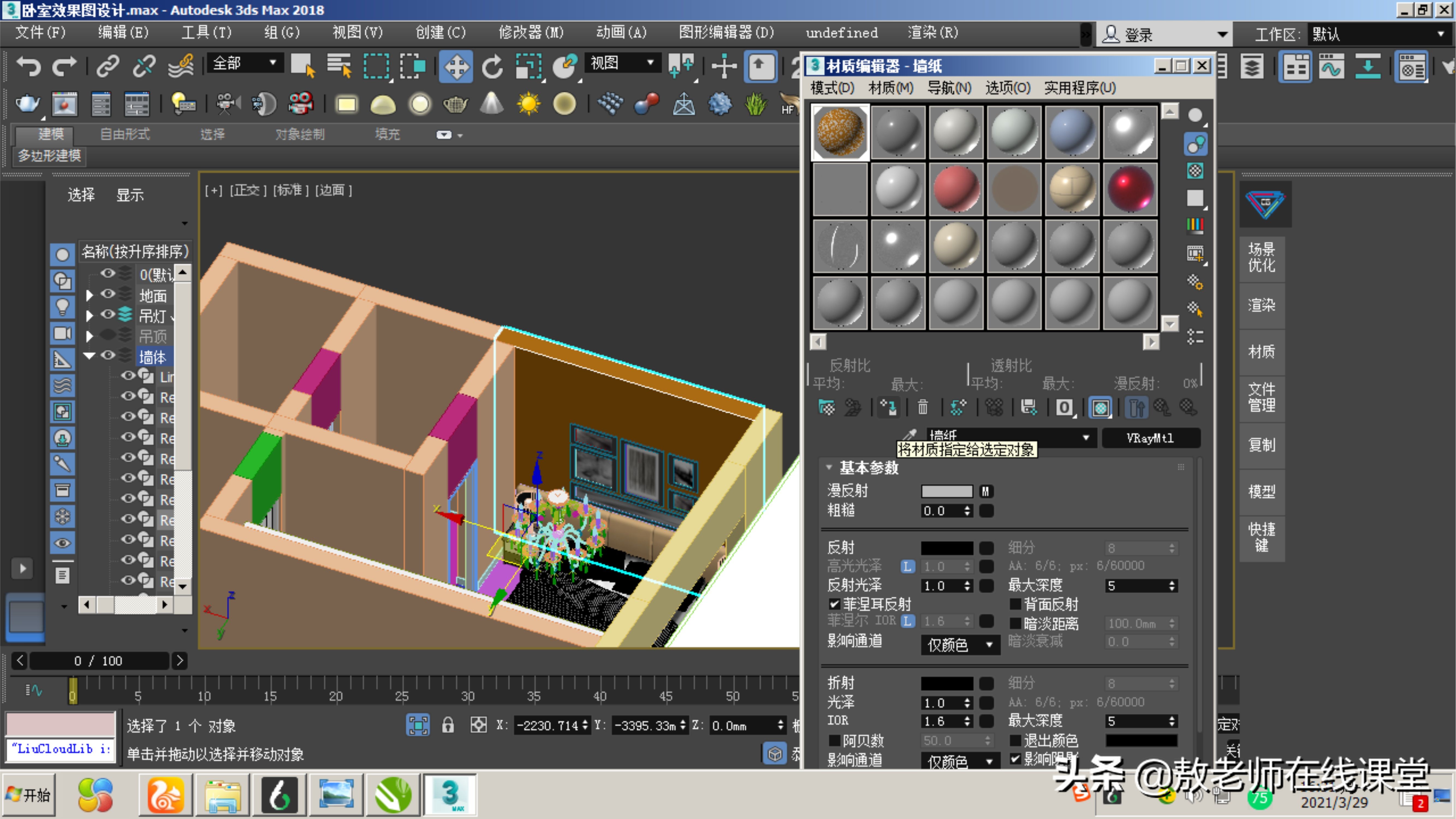Screen dimensions: 1456x819
Task: Open the 全部 selection filter dropdown
Action: click(273, 63)
